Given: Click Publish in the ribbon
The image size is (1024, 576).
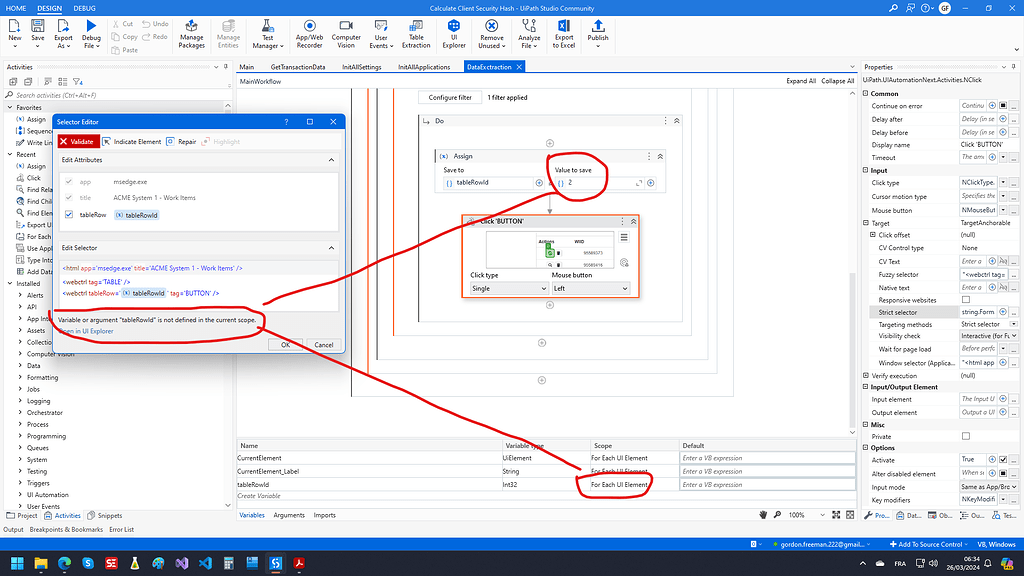Looking at the screenshot, I should coord(600,33).
